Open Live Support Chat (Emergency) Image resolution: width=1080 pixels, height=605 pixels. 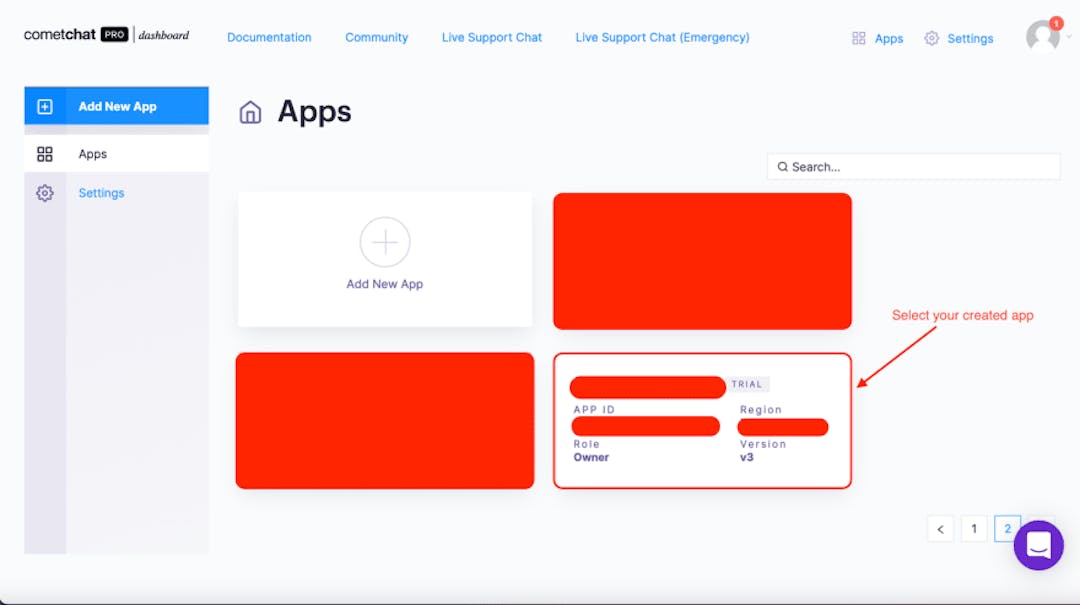pyautogui.click(x=662, y=37)
